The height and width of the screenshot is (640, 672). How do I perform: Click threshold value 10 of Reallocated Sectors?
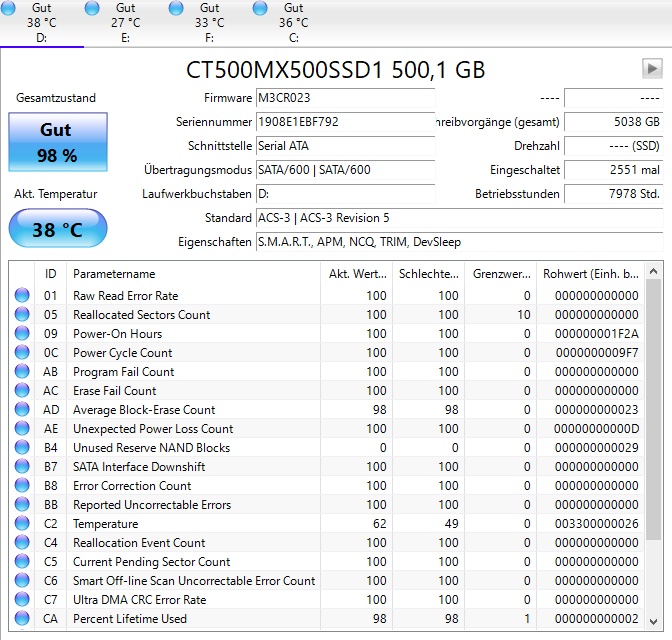524,315
